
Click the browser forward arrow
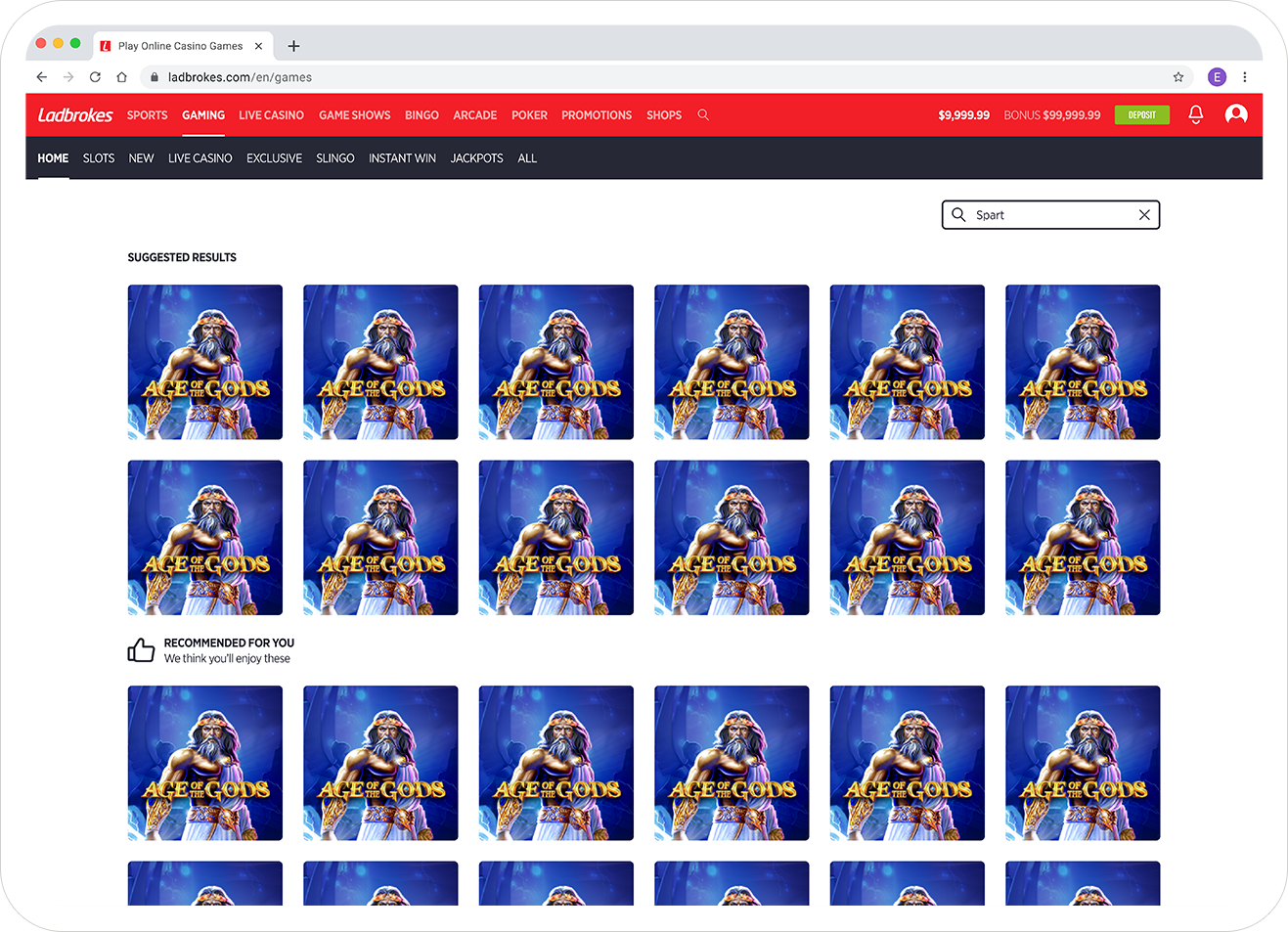(68, 77)
